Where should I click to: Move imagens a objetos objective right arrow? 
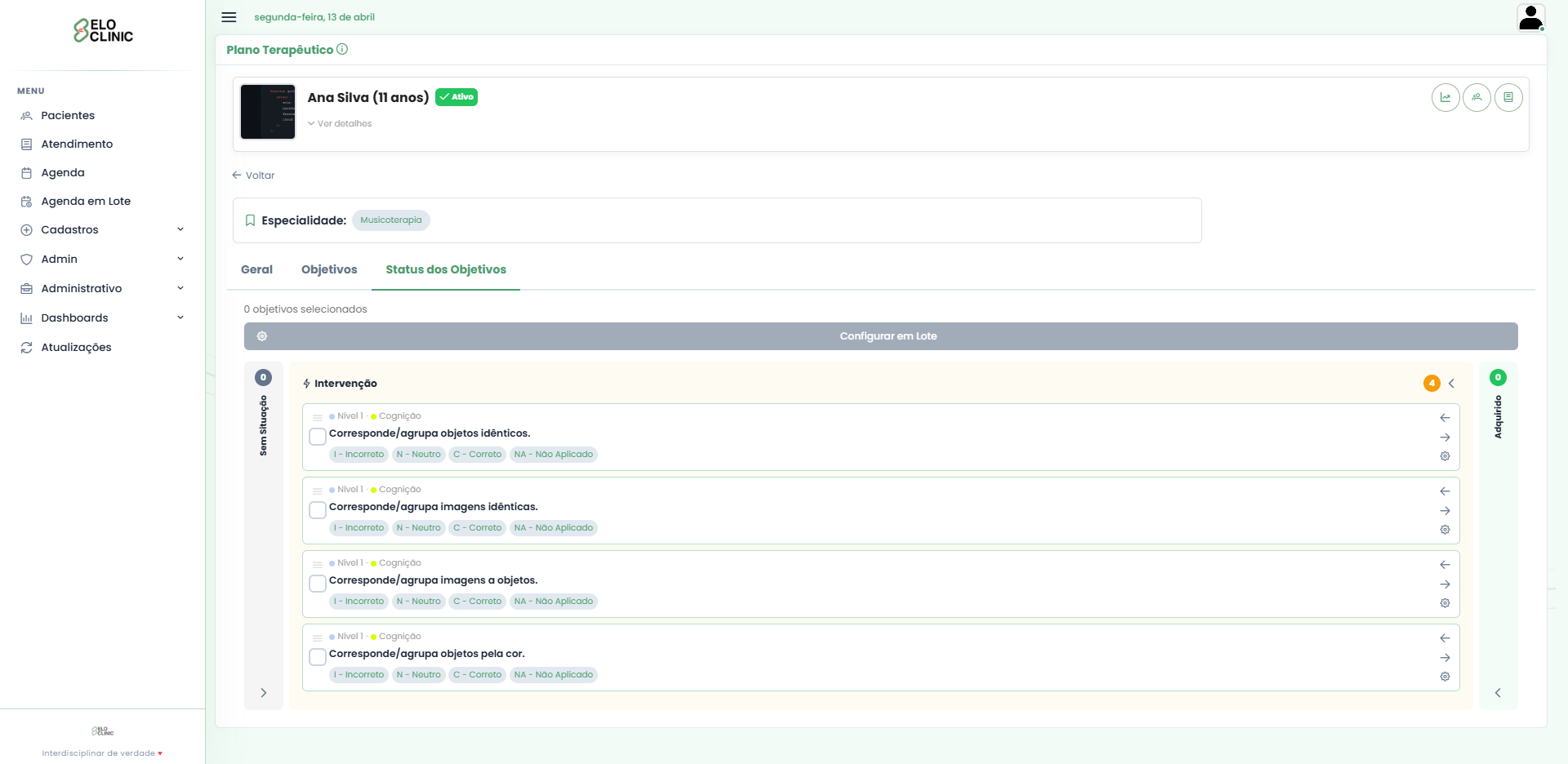[1445, 584]
